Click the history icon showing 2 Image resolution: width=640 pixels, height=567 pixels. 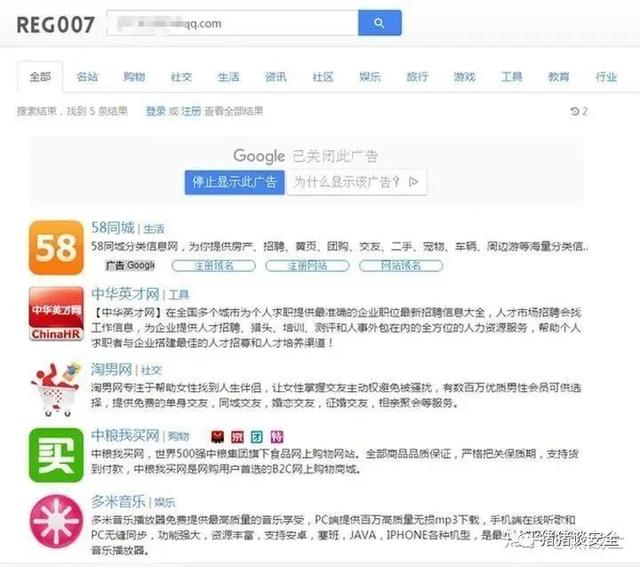tap(578, 111)
